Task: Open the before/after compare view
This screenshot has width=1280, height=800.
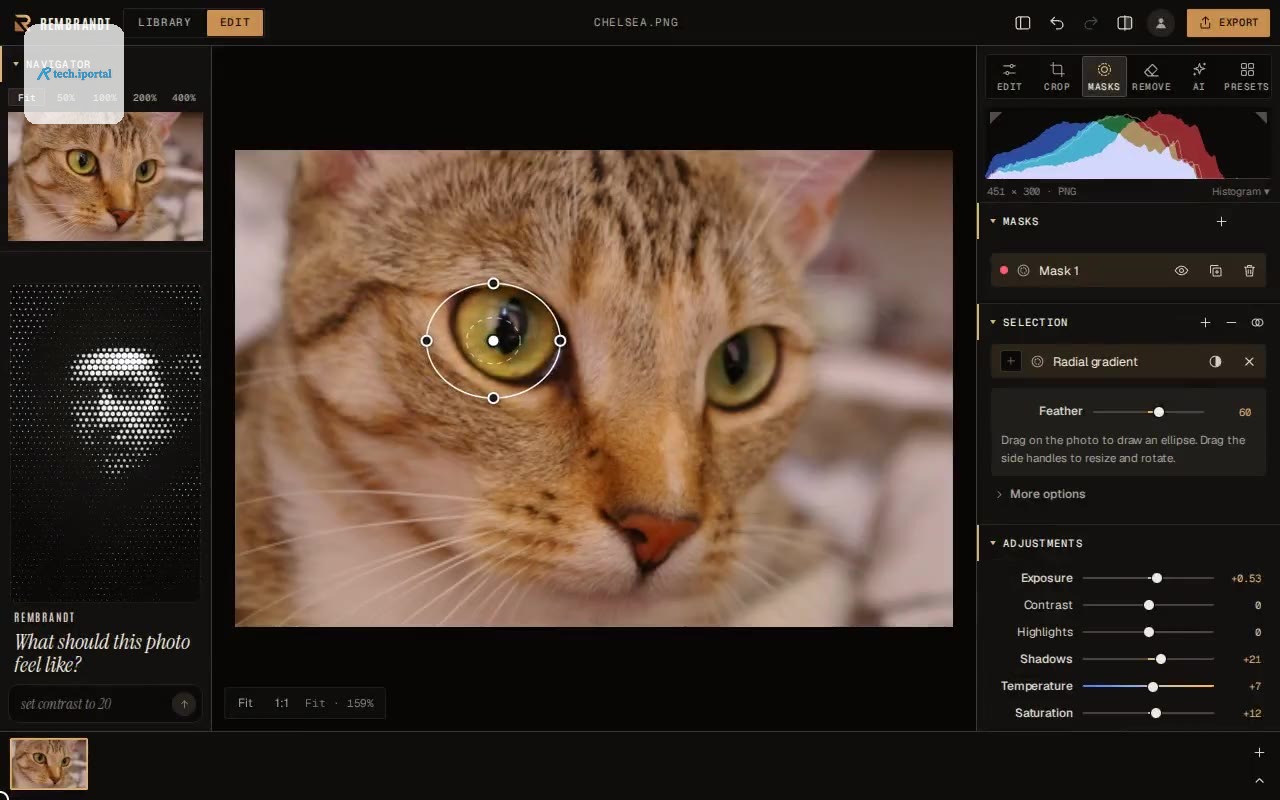Action: pyautogui.click(x=1125, y=22)
